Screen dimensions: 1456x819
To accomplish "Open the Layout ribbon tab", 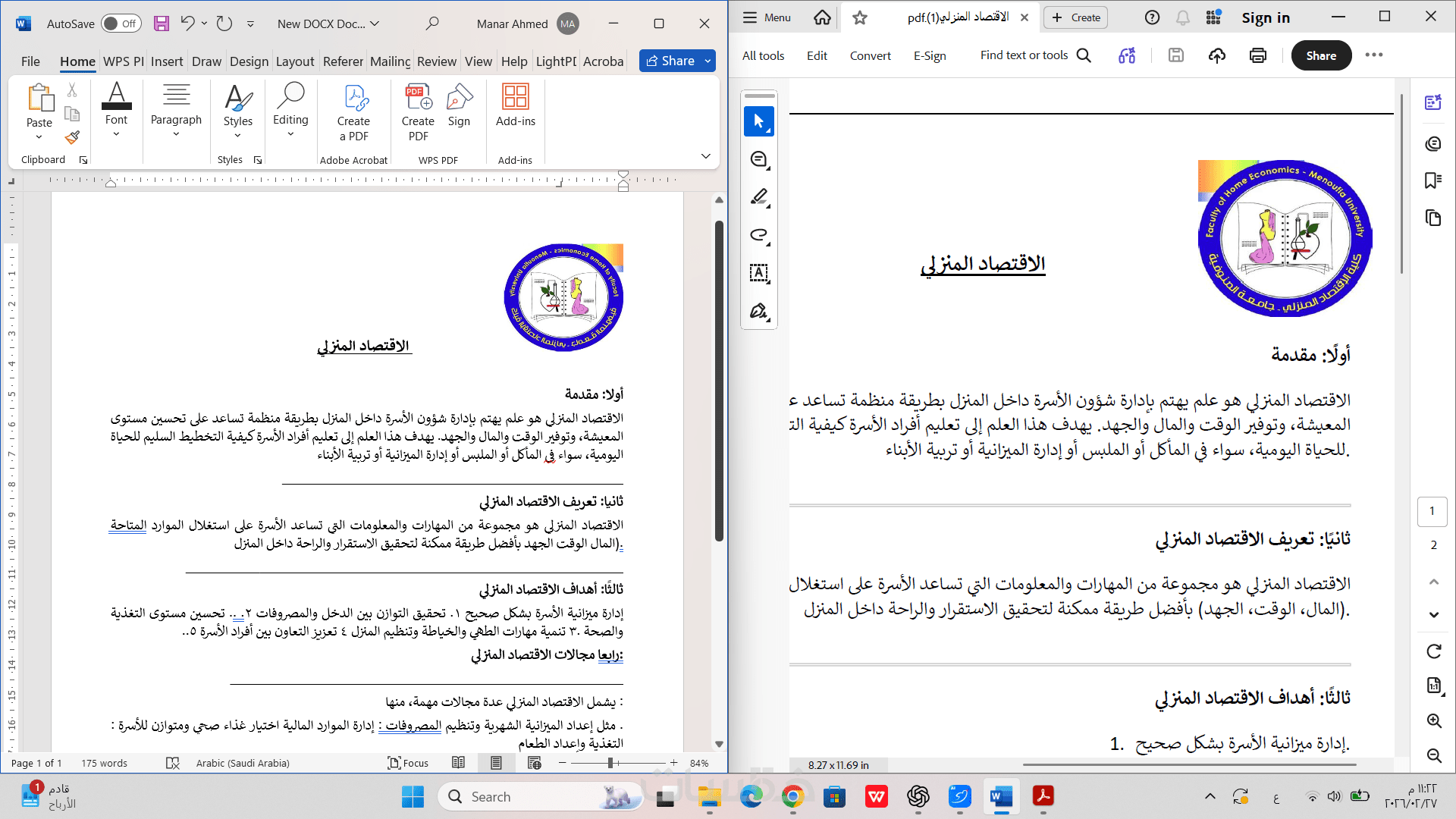I will pyautogui.click(x=294, y=61).
